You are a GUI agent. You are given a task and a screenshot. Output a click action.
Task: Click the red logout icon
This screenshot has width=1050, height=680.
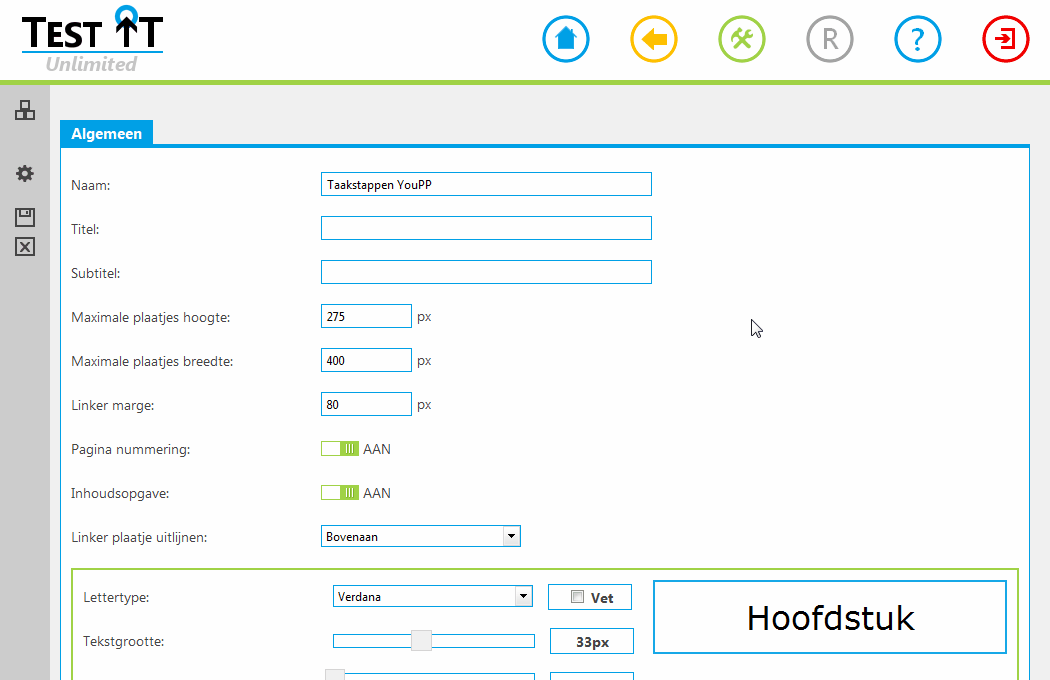tap(1006, 40)
